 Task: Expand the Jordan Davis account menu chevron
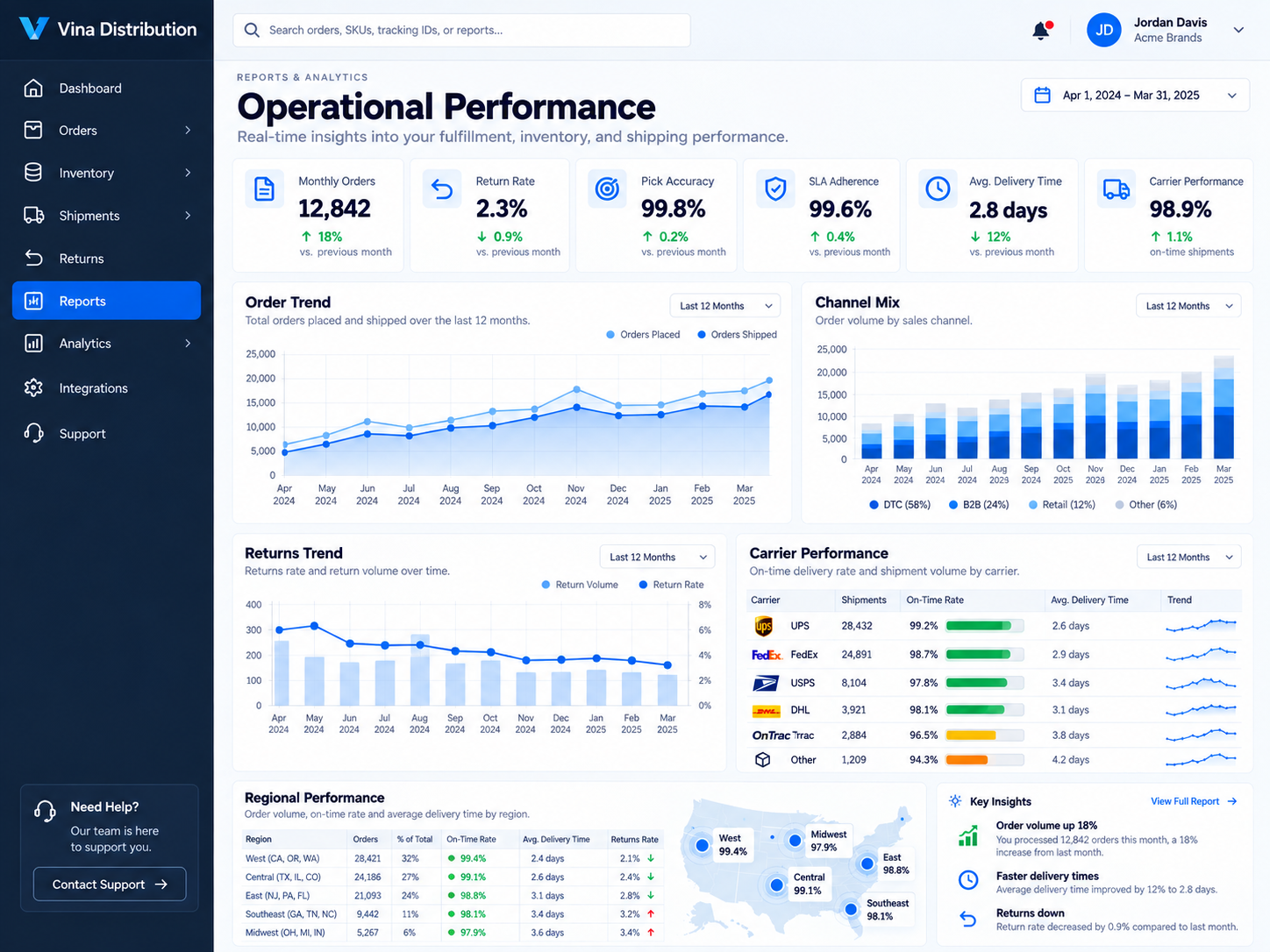coord(1238,30)
